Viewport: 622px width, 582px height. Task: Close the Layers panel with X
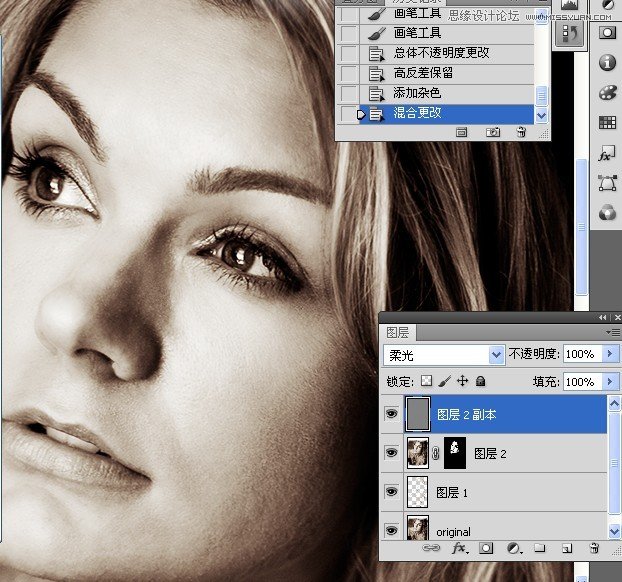coord(617,317)
